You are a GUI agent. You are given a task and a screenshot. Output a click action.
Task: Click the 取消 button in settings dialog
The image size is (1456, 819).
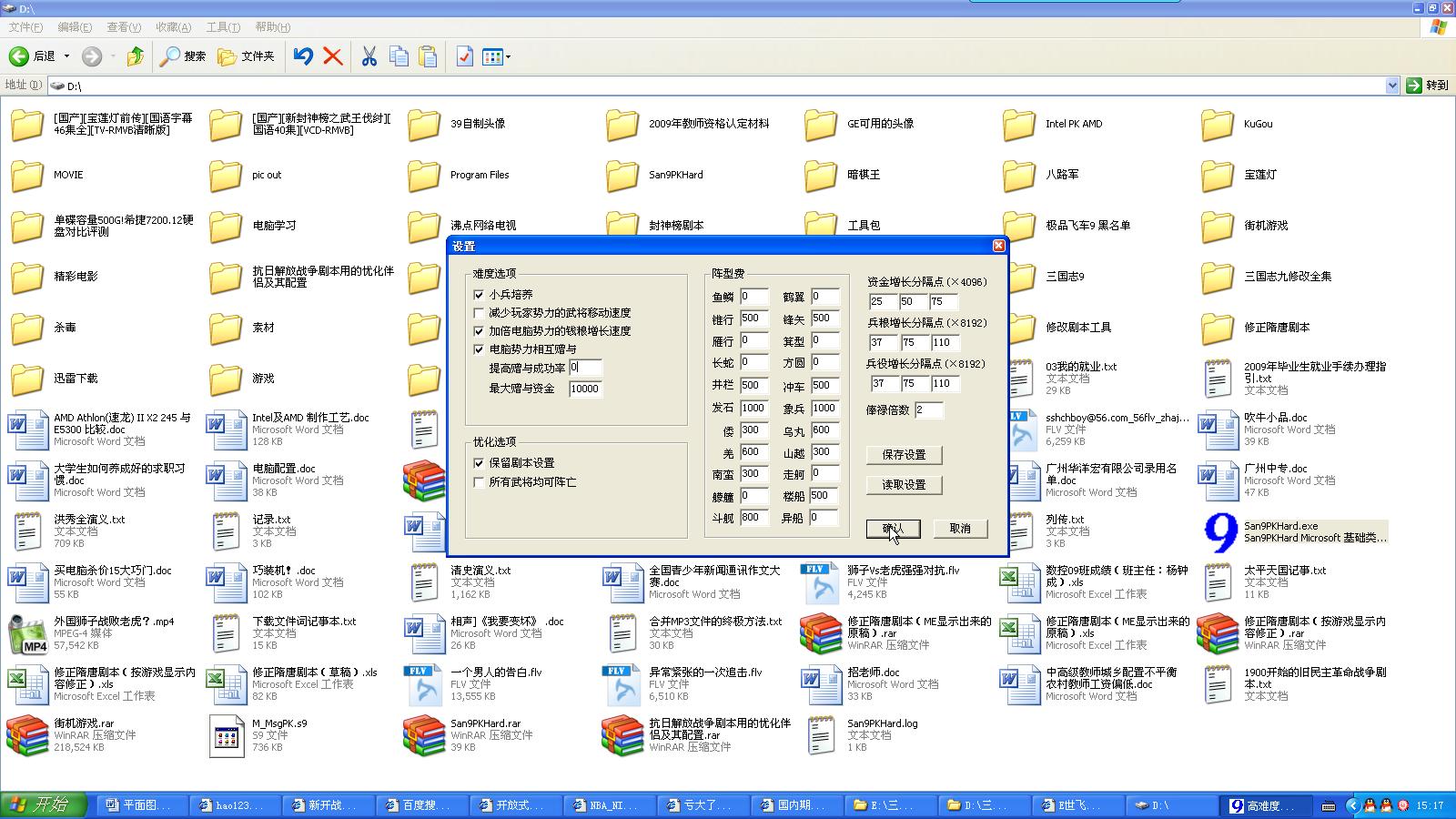pyautogui.click(x=960, y=529)
